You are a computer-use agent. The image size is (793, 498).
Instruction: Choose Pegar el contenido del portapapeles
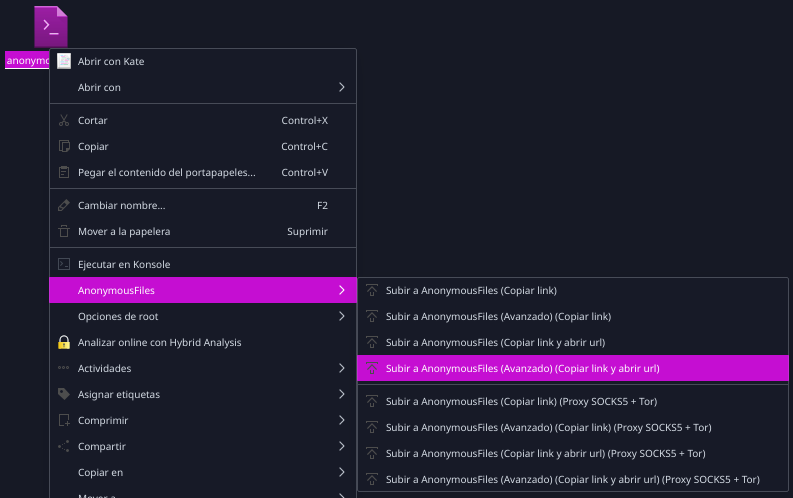[203, 172]
